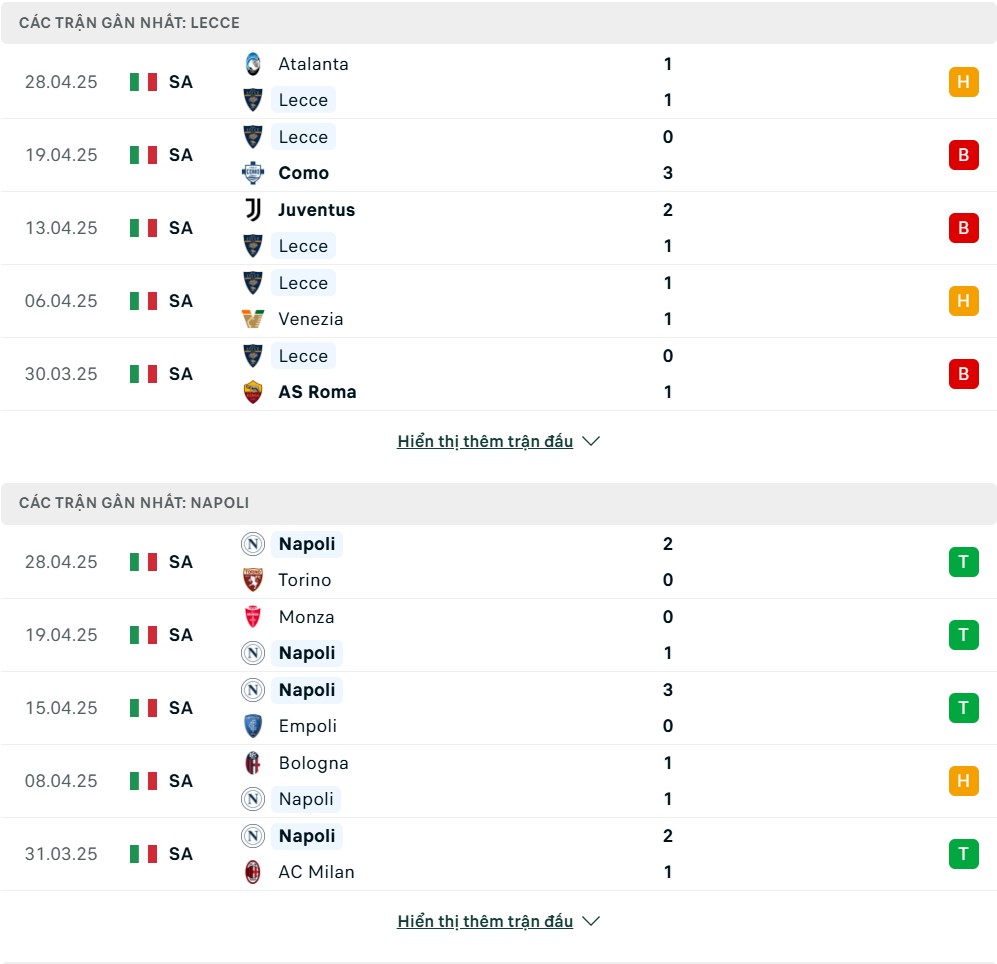Click the orange H badge for Atalanta-Lecce
The height and width of the screenshot is (964, 997).
point(963,82)
